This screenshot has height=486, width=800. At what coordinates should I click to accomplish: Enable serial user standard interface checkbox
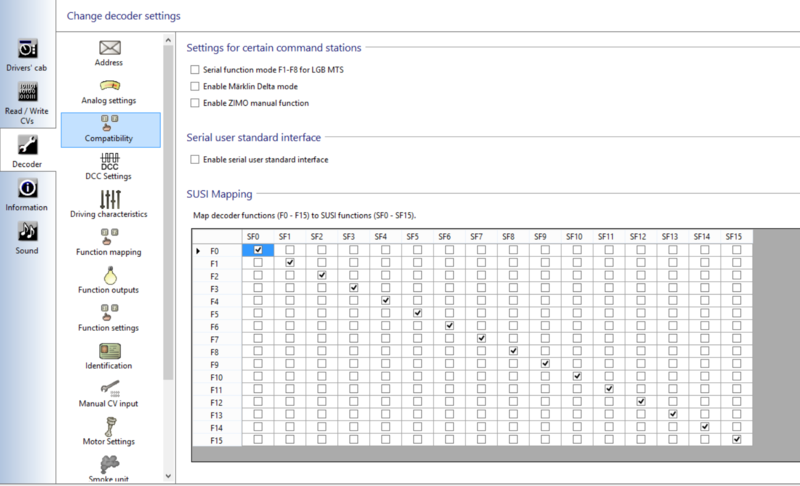(194, 159)
